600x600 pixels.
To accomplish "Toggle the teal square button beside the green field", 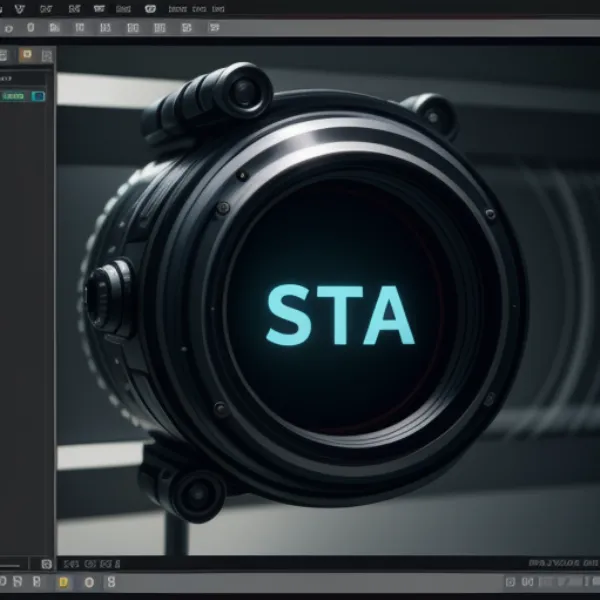I will (x=38, y=96).
